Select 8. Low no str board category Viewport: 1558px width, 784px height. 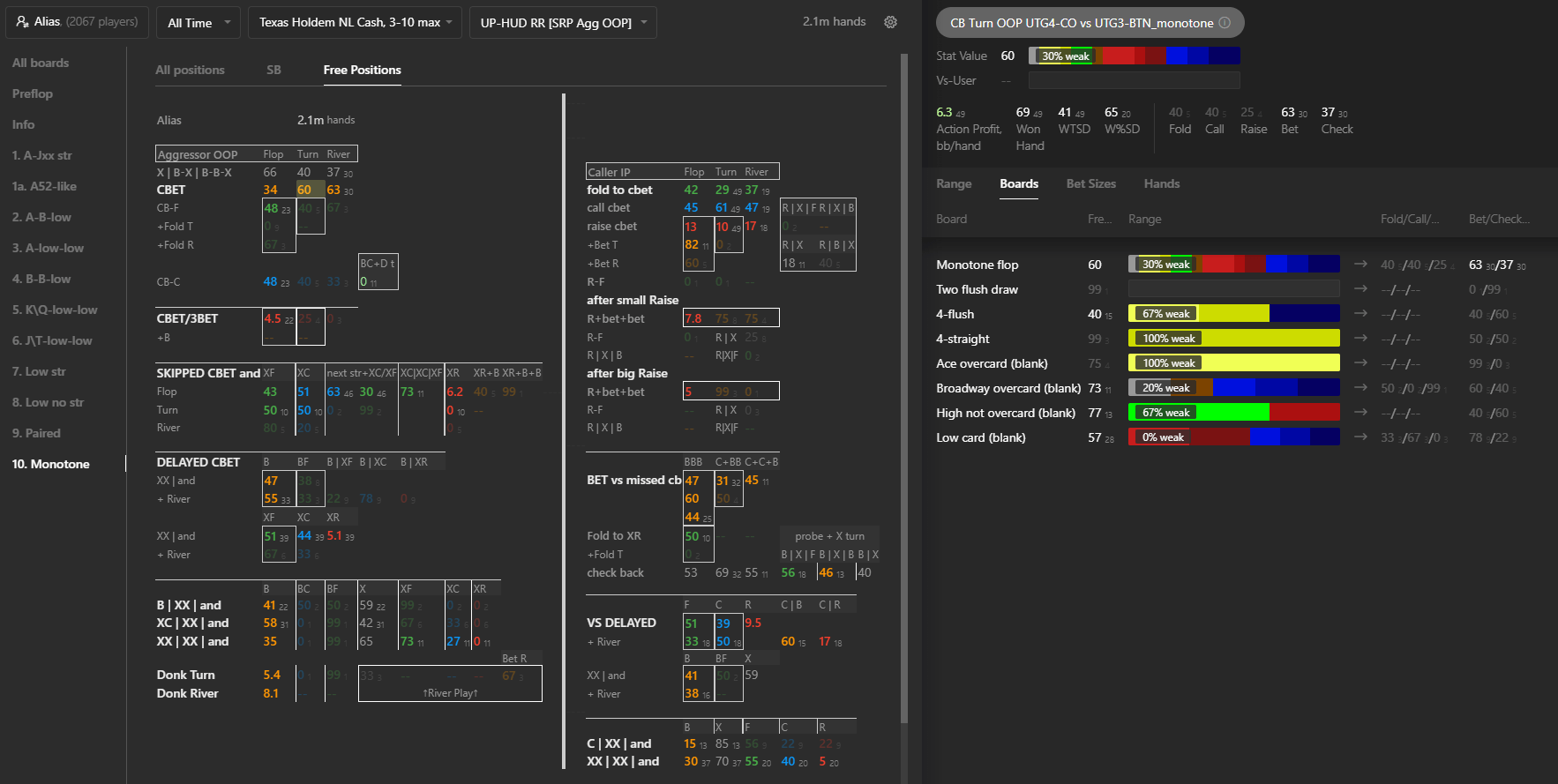[48, 402]
